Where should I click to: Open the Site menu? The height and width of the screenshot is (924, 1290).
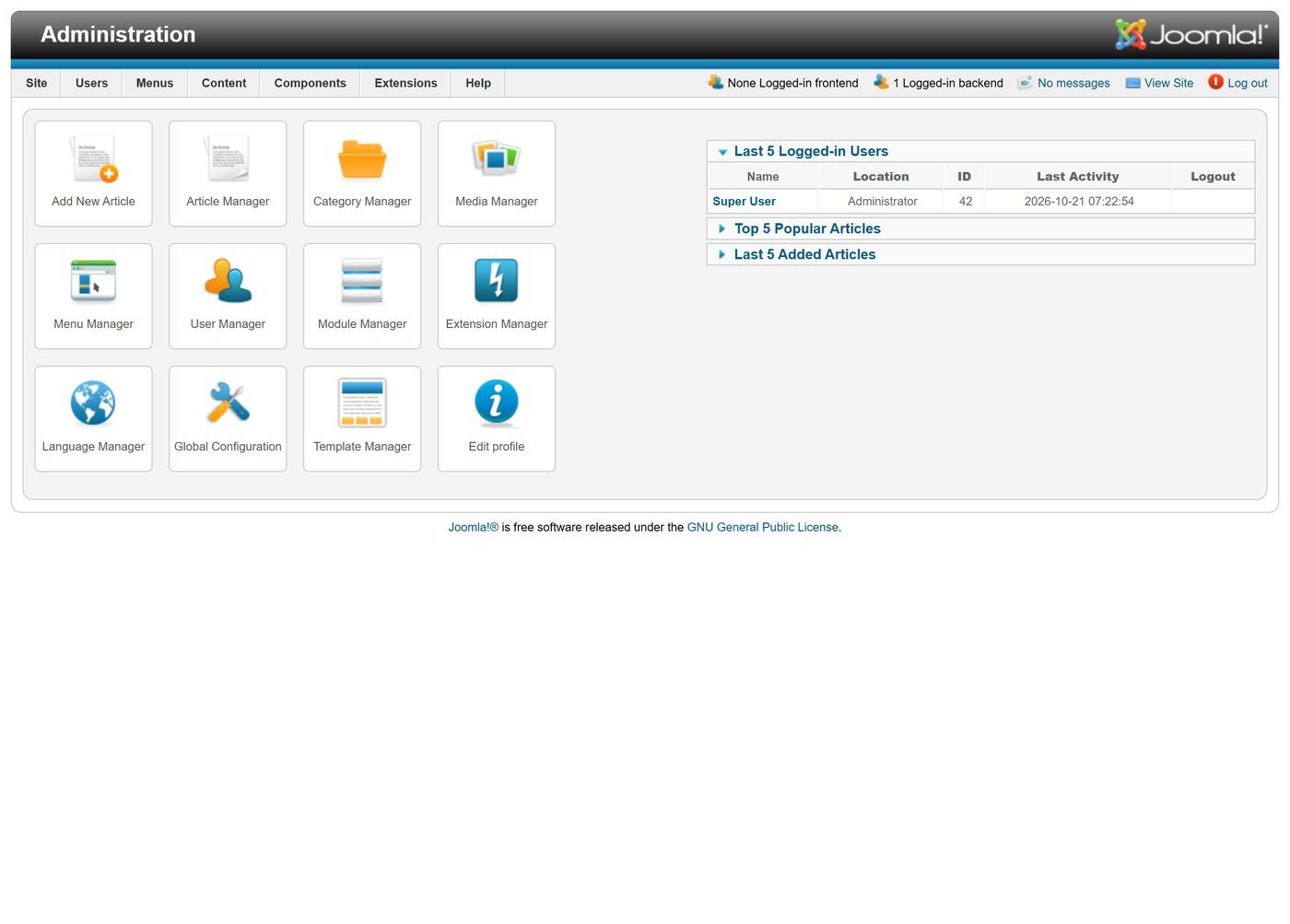point(37,83)
